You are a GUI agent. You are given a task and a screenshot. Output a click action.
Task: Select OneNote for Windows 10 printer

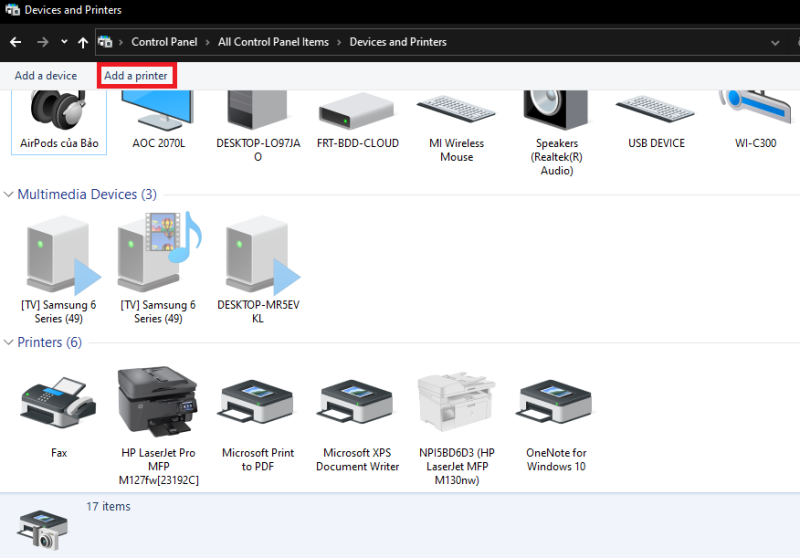[555, 403]
